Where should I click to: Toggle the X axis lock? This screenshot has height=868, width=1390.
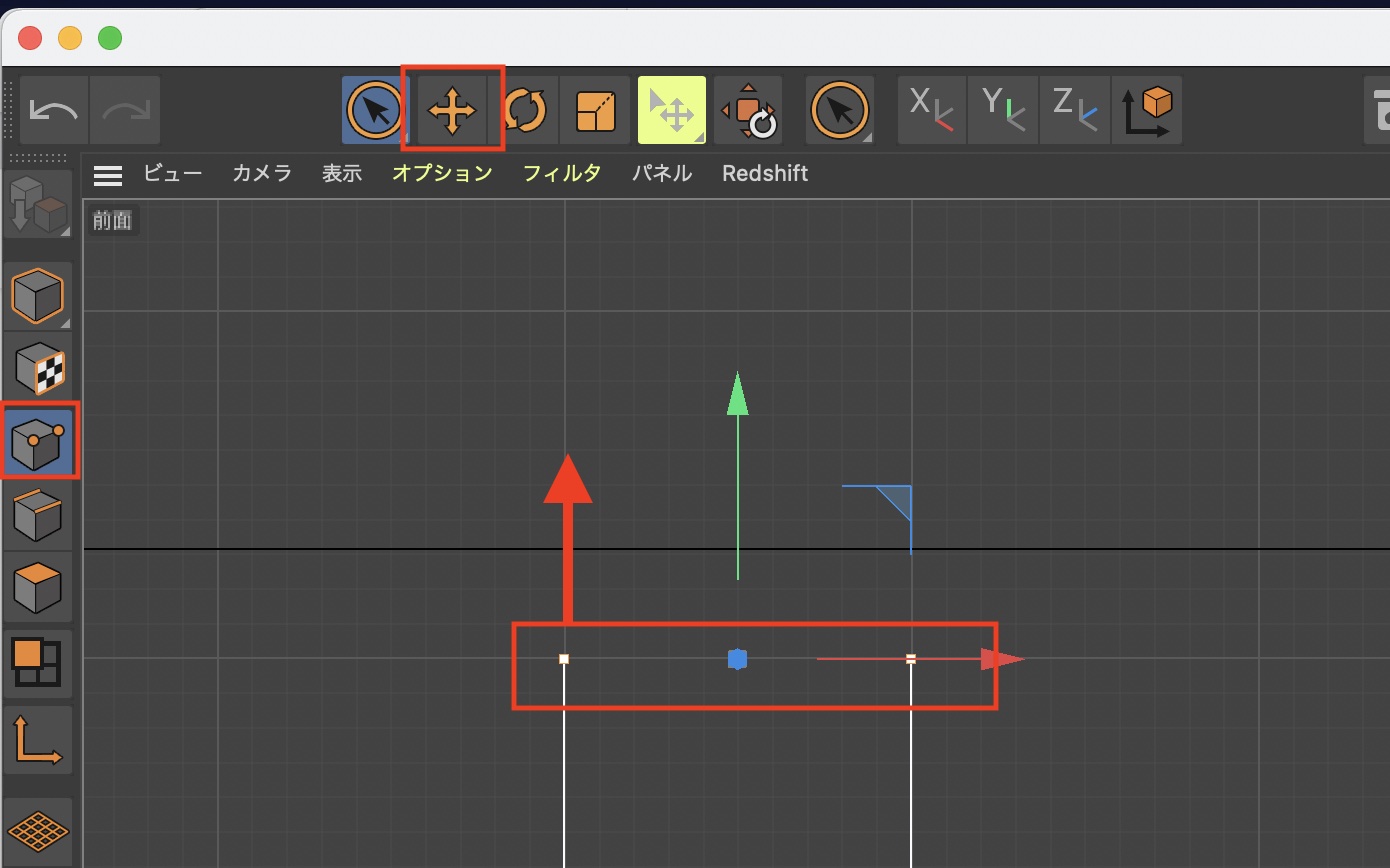coord(931,110)
